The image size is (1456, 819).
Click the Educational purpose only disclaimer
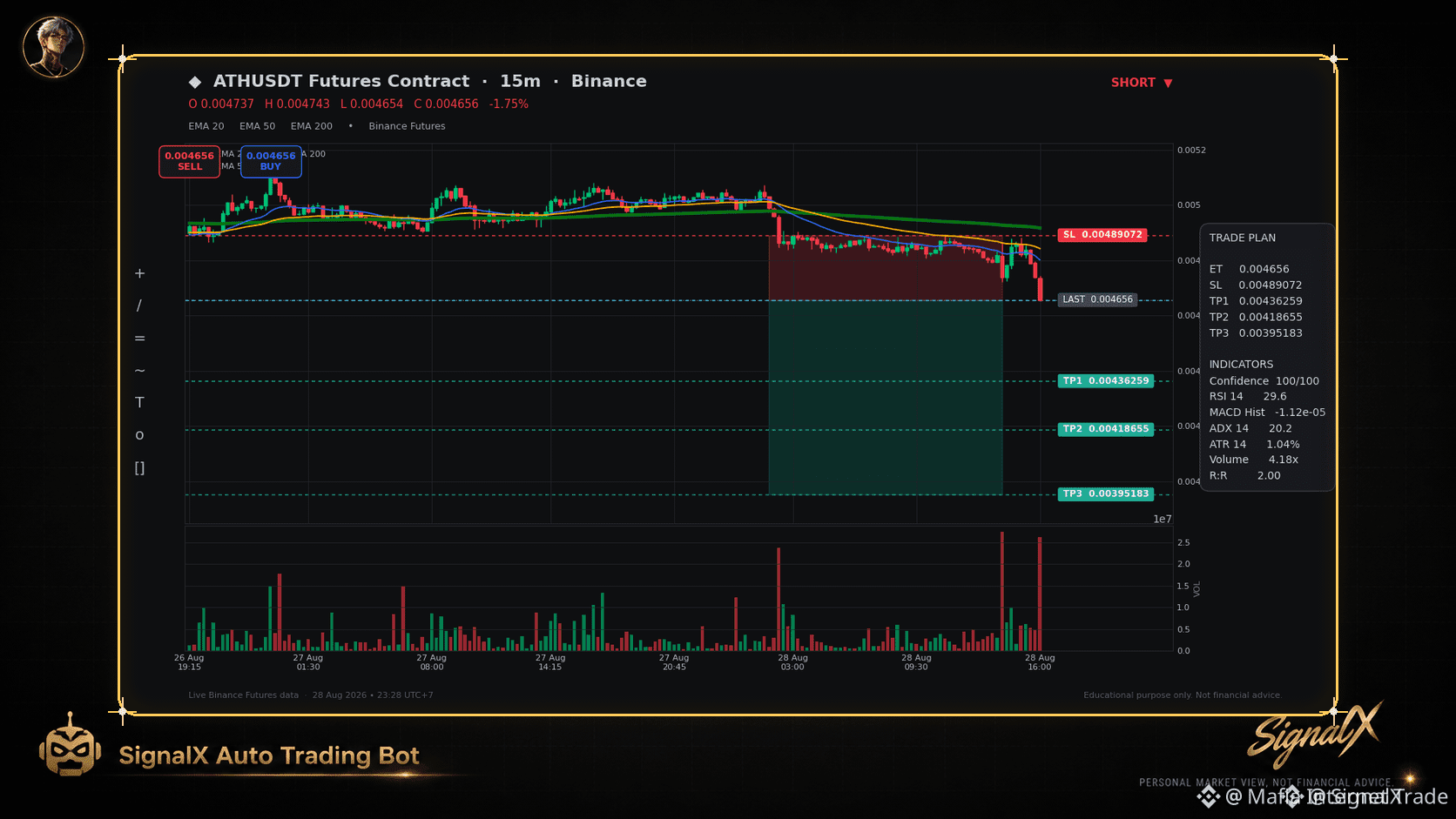[x=1183, y=695]
